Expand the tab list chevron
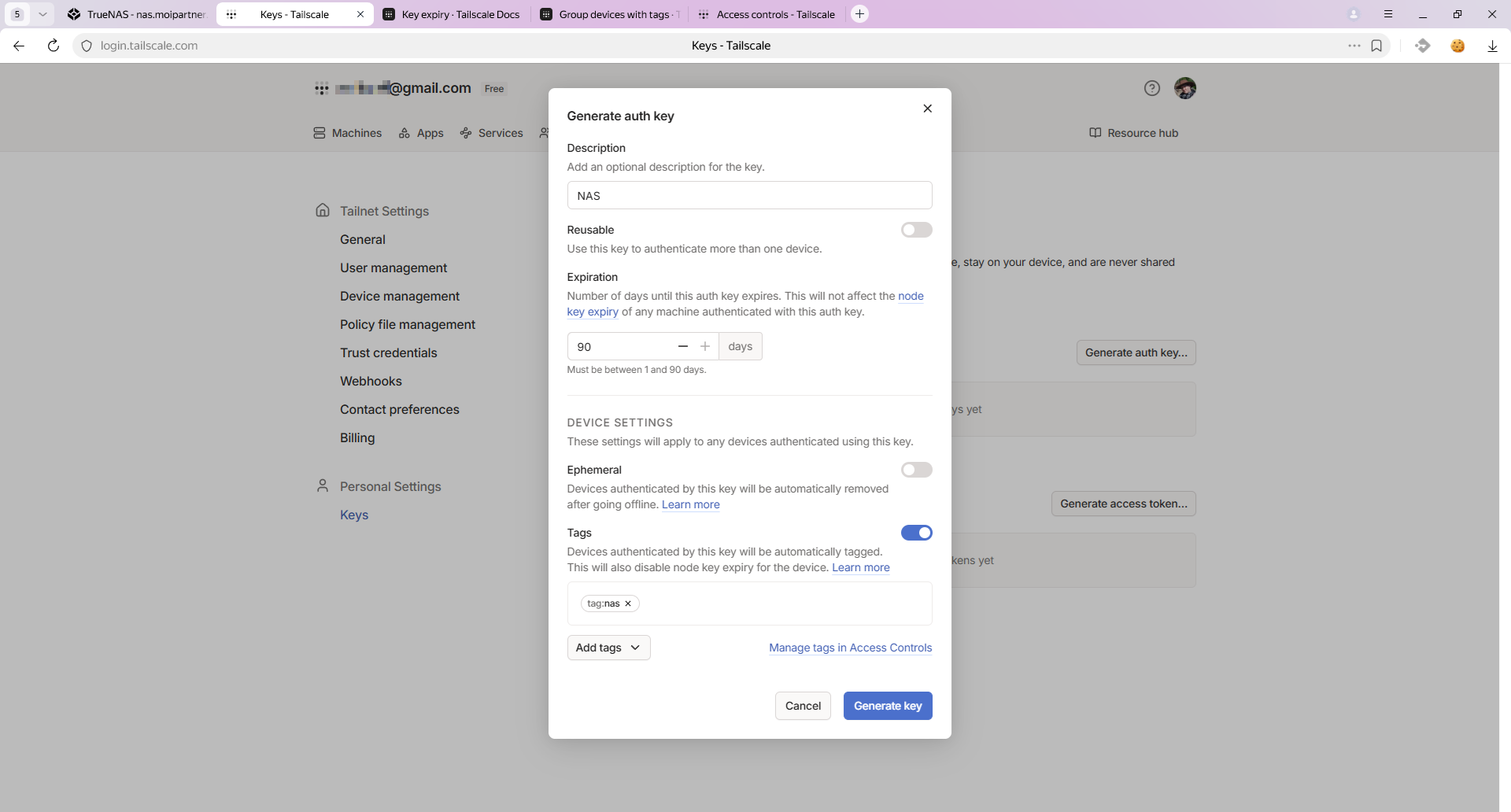Viewport: 1511px width, 812px height. [42, 14]
